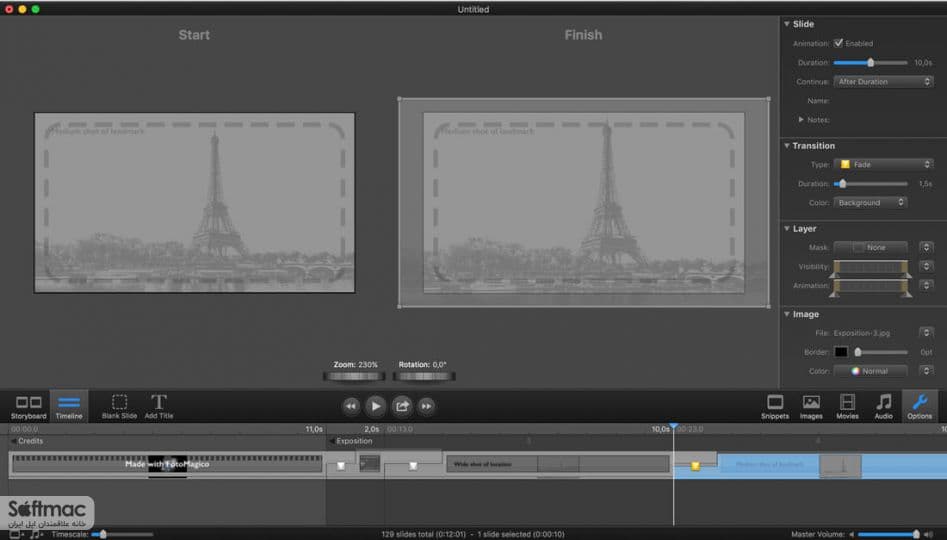Click the loud volume speaker icon
The image size is (947, 540).
click(928, 535)
